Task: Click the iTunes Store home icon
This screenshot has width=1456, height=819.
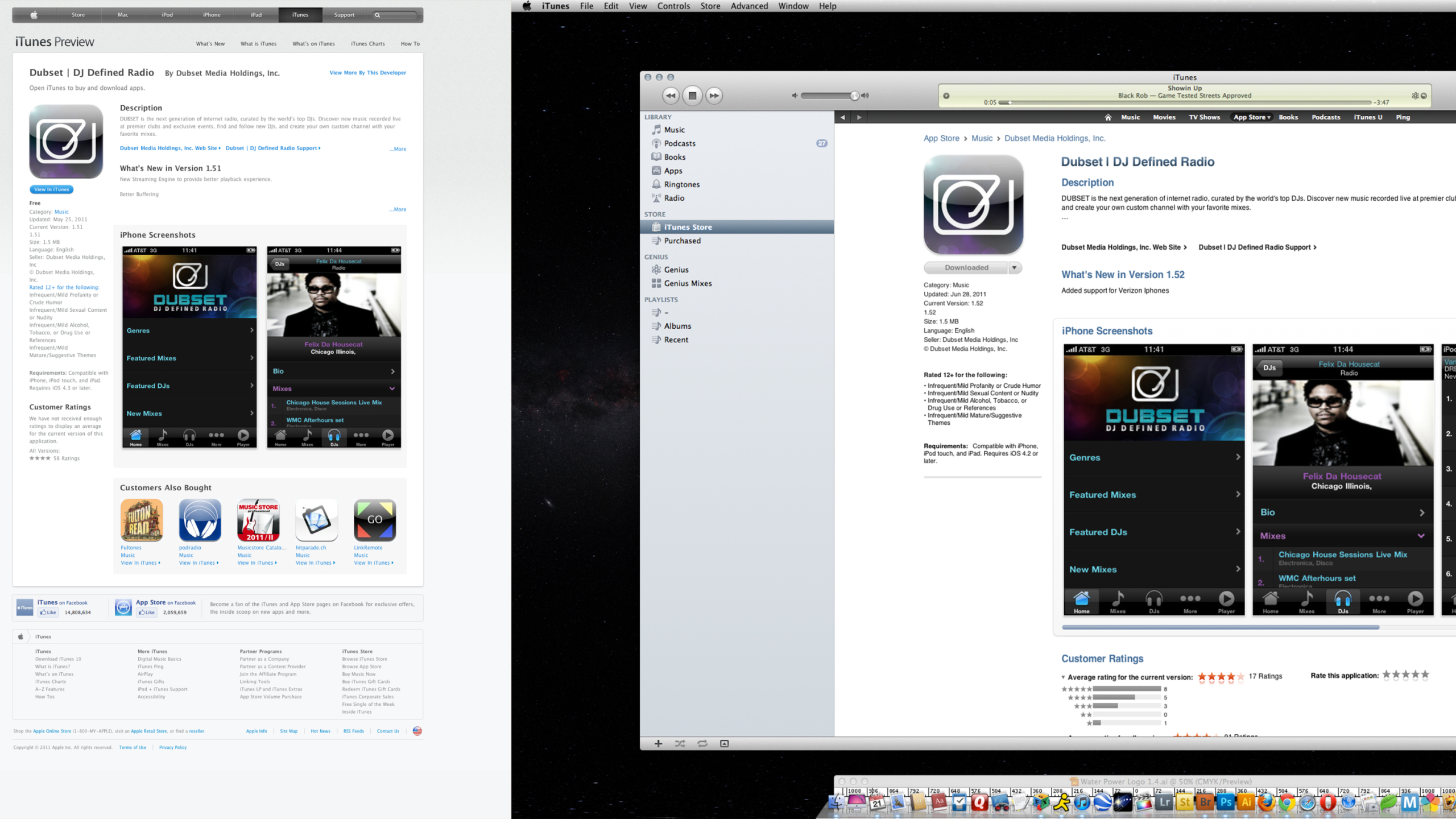Action: 1108,117
